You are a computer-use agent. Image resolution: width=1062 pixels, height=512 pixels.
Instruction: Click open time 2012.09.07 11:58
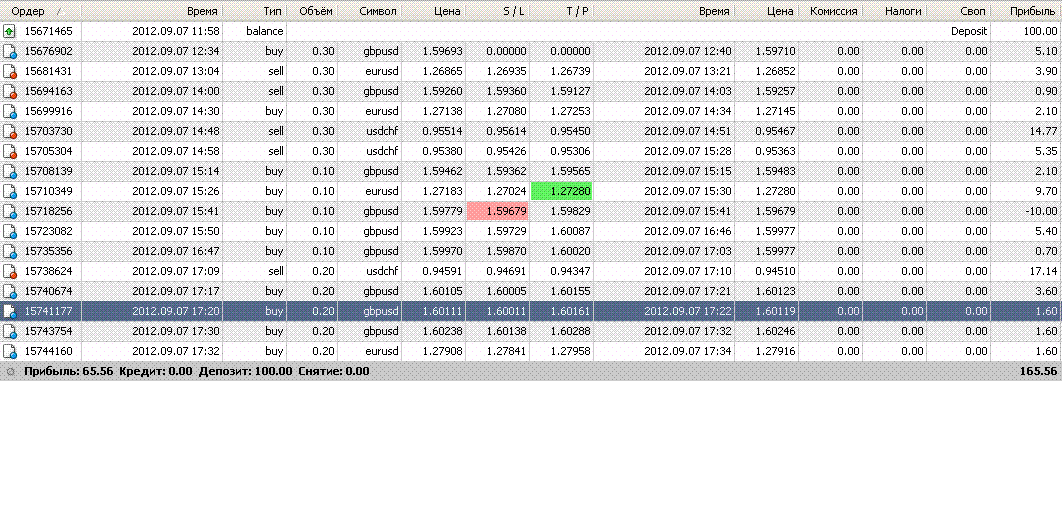pyautogui.click(x=176, y=31)
